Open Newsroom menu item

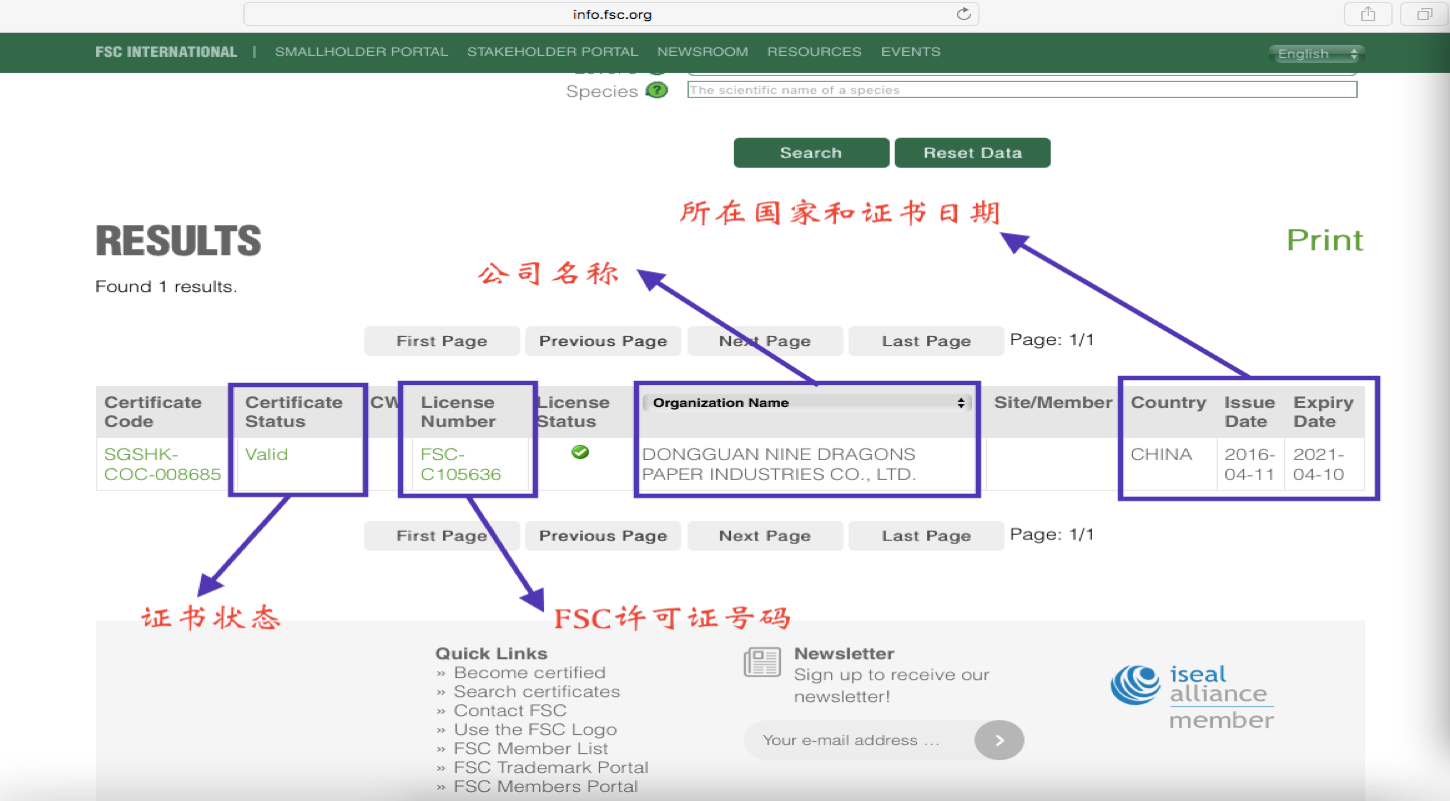click(x=702, y=52)
